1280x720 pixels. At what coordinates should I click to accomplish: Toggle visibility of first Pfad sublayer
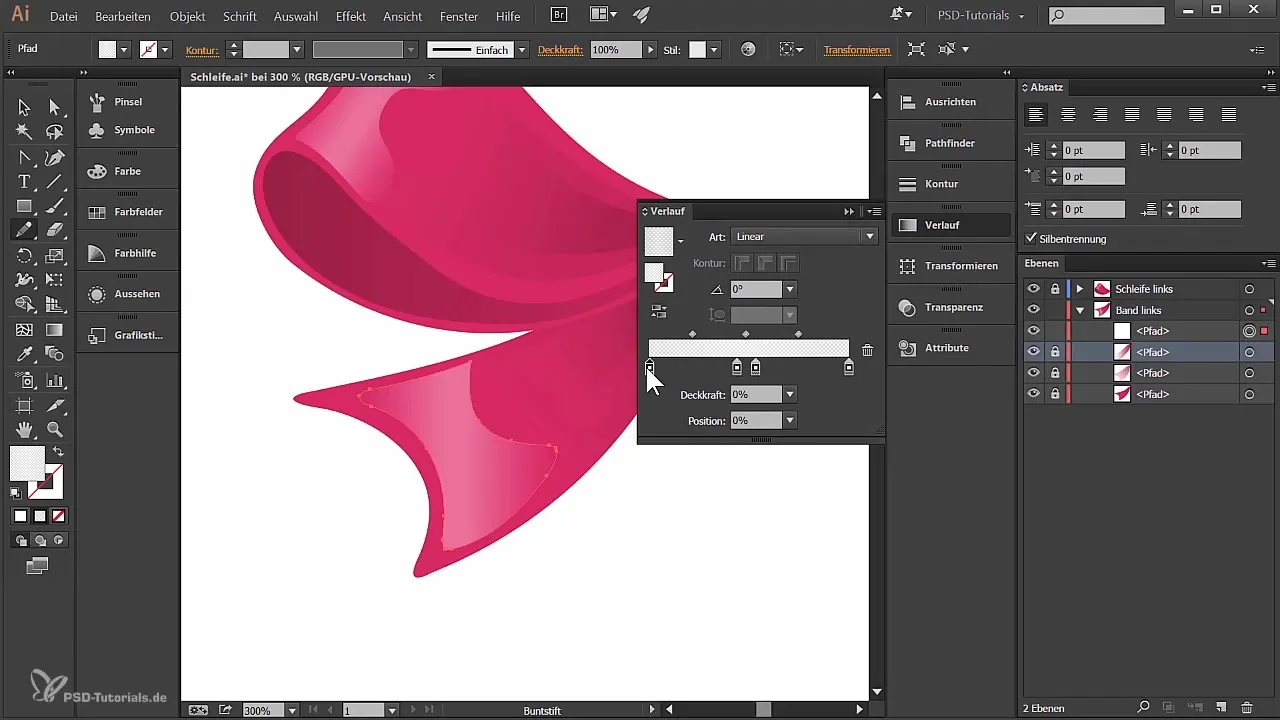point(1034,331)
